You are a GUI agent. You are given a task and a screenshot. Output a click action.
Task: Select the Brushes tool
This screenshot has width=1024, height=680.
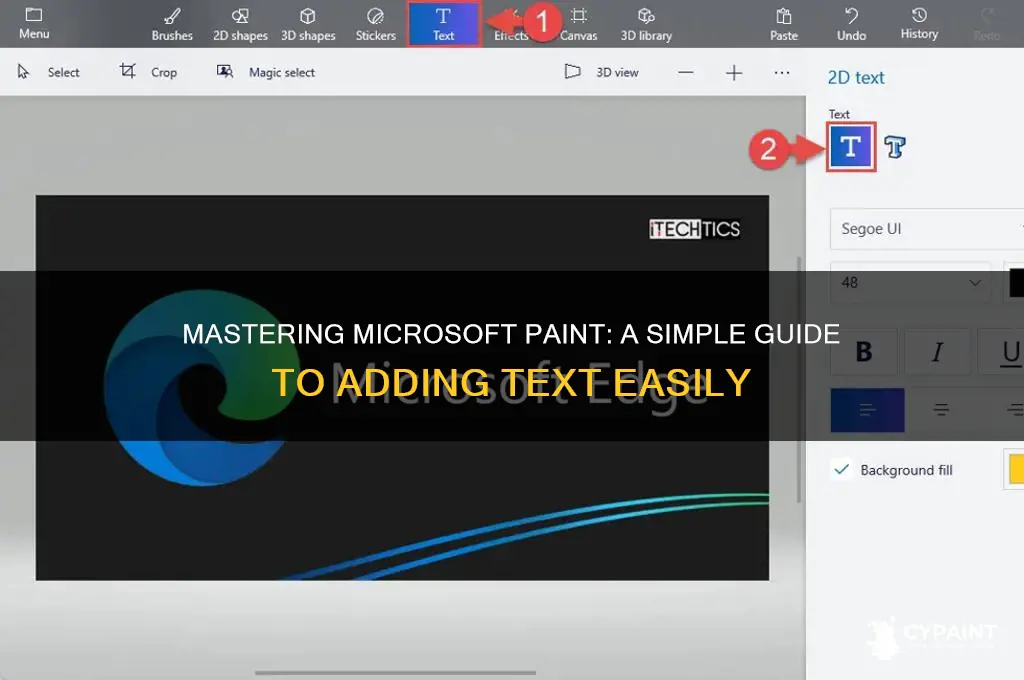tap(172, 24)
